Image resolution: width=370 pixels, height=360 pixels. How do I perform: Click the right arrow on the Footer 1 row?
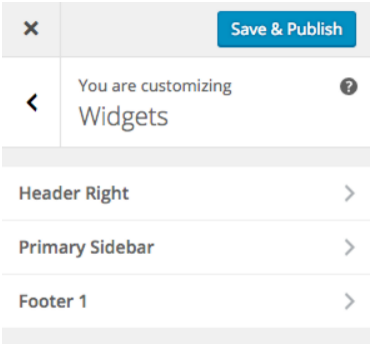[349, 302]
